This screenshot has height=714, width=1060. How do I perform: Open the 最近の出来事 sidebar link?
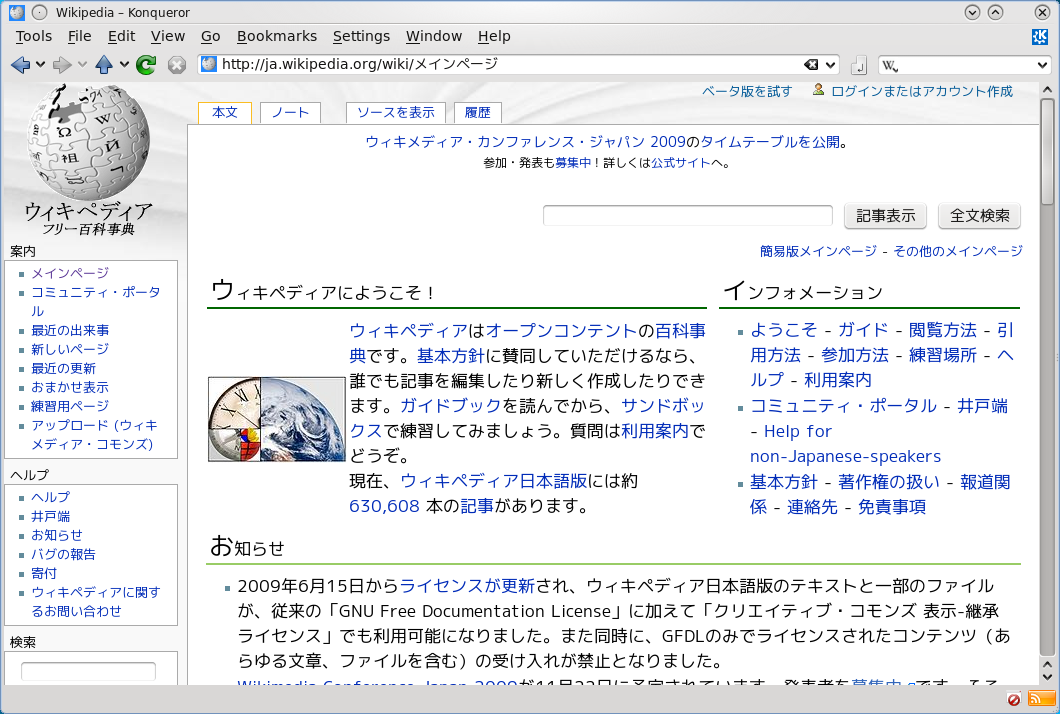pos(70,330)
